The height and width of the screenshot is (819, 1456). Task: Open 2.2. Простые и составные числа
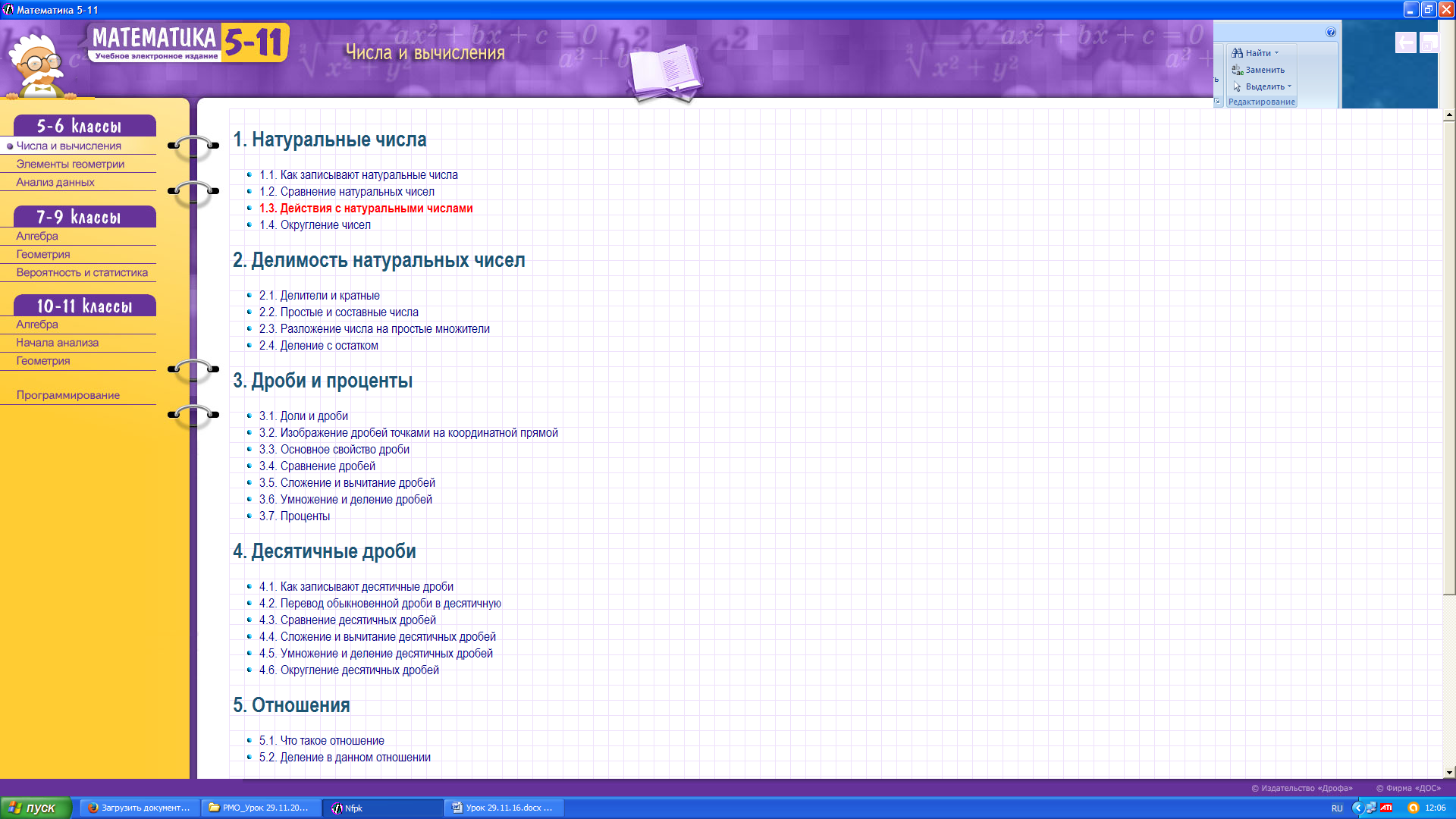(x=339, y=312)
